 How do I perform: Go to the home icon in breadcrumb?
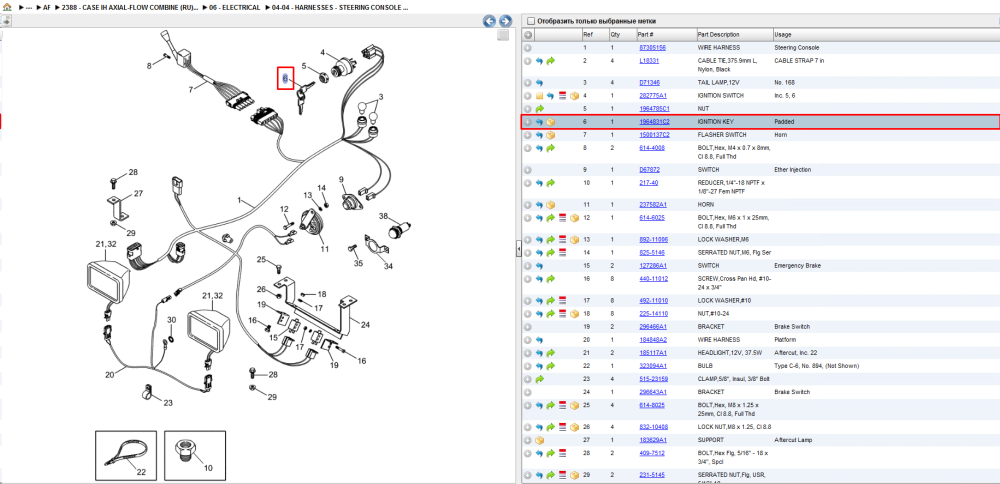[x=8, y=7]
